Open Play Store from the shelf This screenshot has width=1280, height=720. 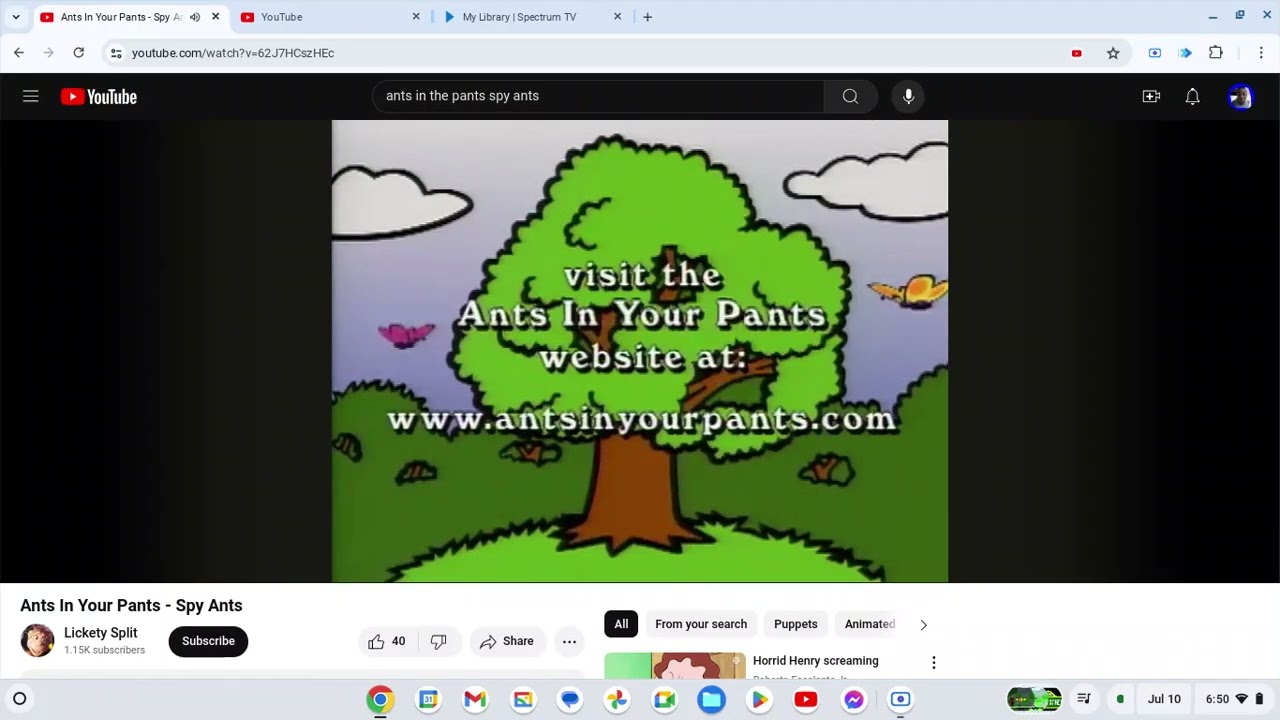(759, 700)
